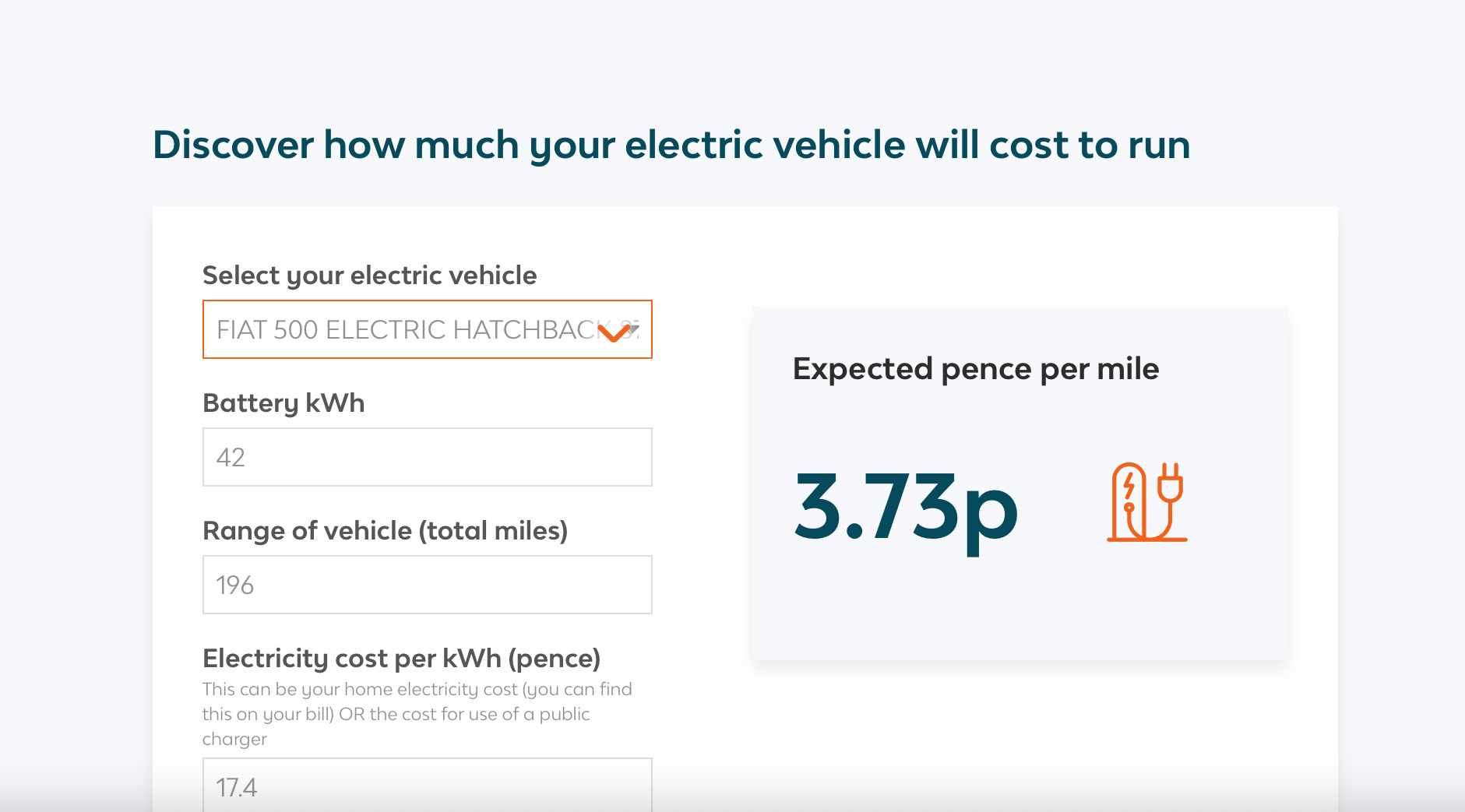
Task: Click the Electricity cost per kWh (pence) label
Action: (401, 659)
